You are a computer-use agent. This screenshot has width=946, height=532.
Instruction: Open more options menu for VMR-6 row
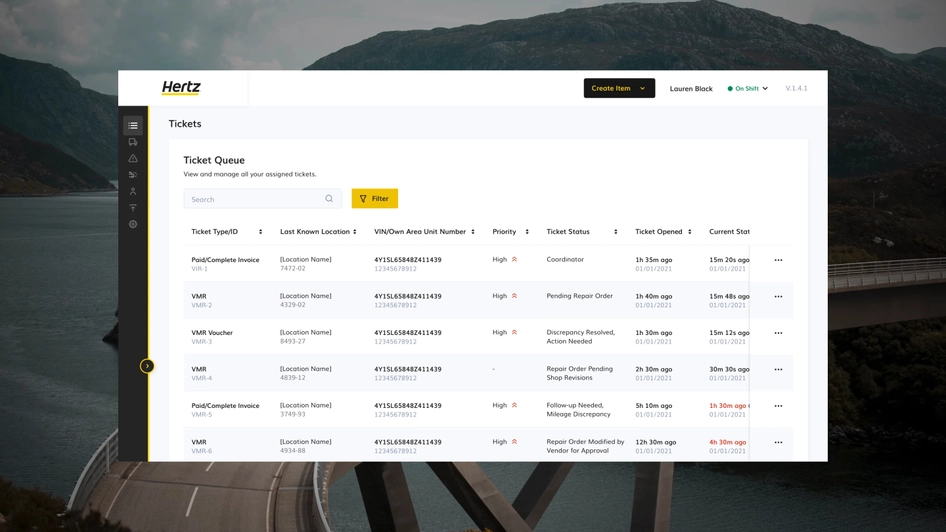pyautogui.click(x=778, y=442)
